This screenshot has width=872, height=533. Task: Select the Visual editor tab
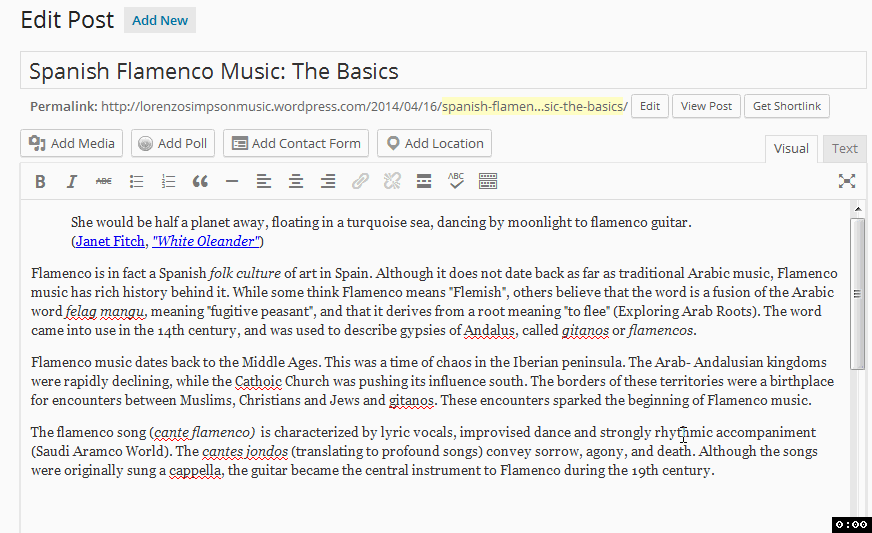(791, 148)
